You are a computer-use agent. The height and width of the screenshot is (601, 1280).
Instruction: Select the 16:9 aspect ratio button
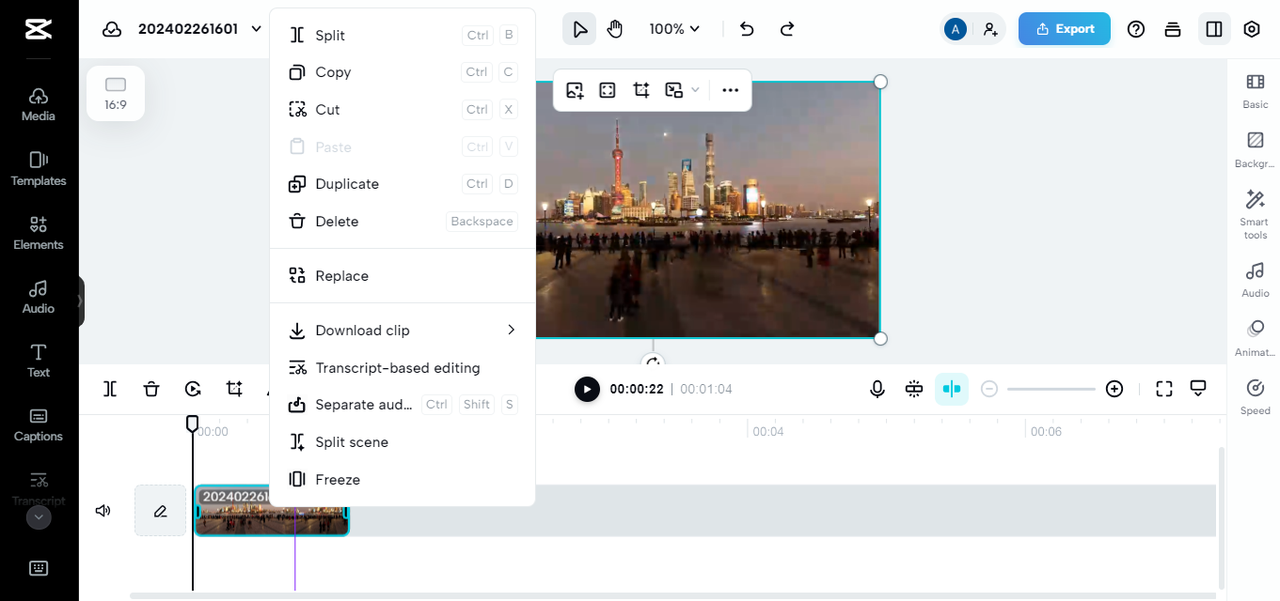pos(116,93)
